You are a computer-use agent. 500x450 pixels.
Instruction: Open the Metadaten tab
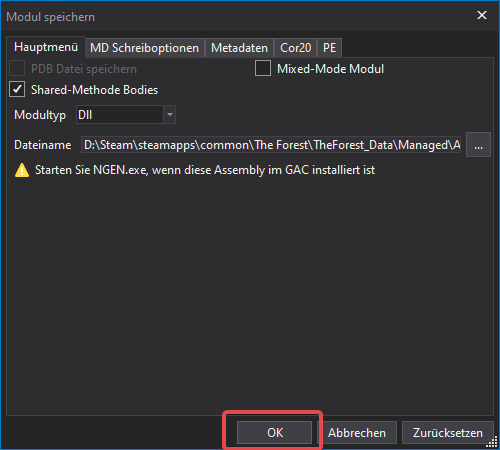pyautogui.click(x=239, y=48)
